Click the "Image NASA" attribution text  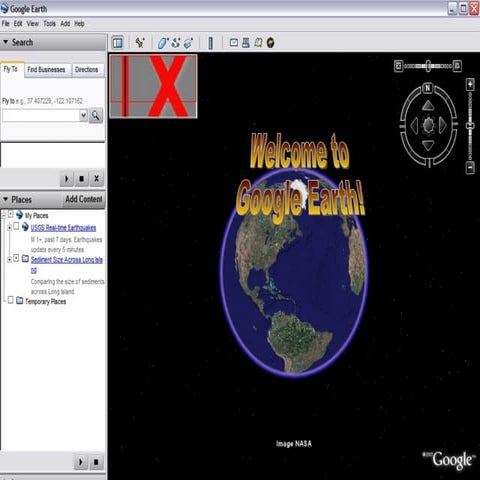tap(294, 444)
